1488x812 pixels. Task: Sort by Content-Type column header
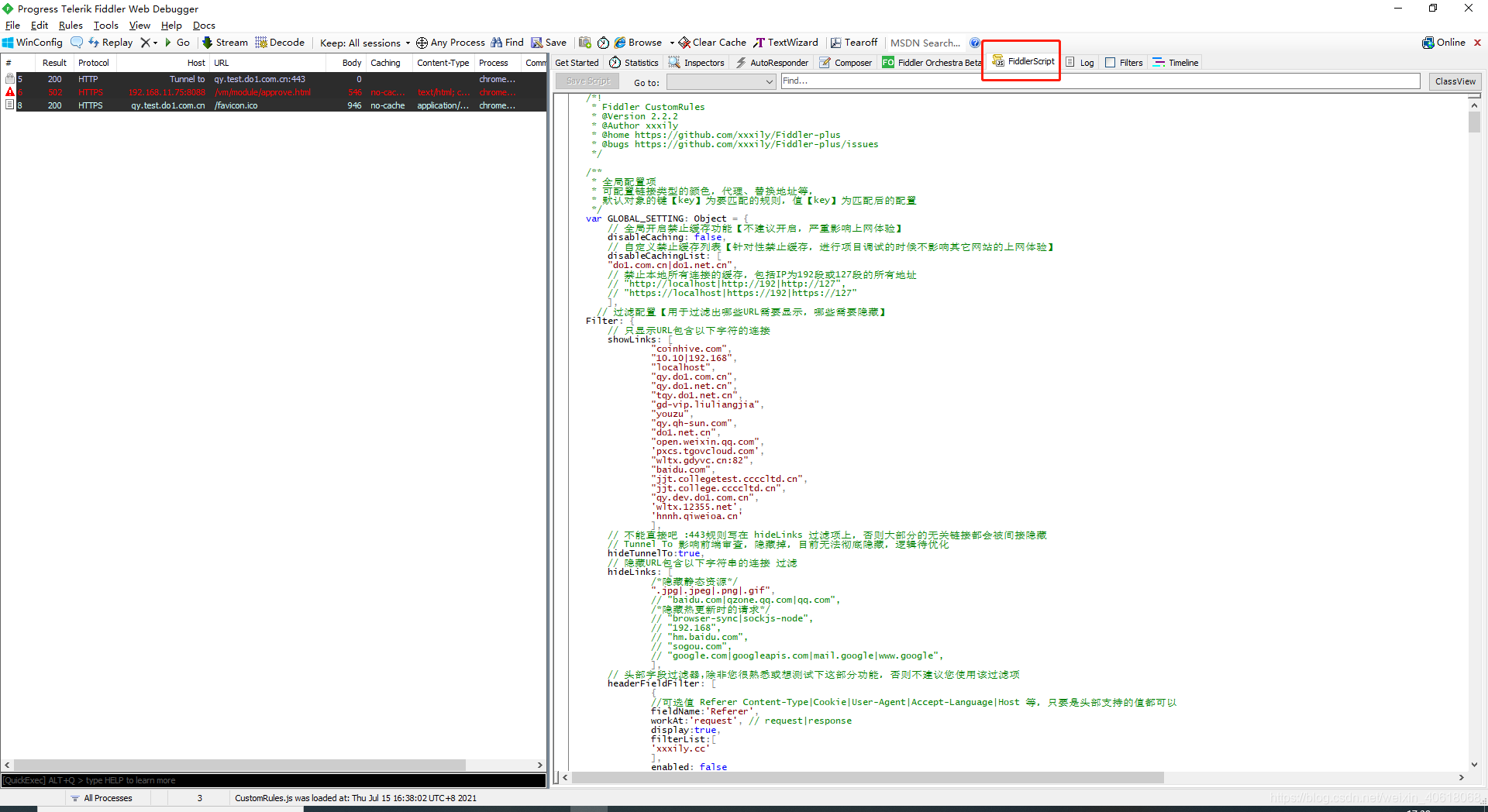point(443,63)
